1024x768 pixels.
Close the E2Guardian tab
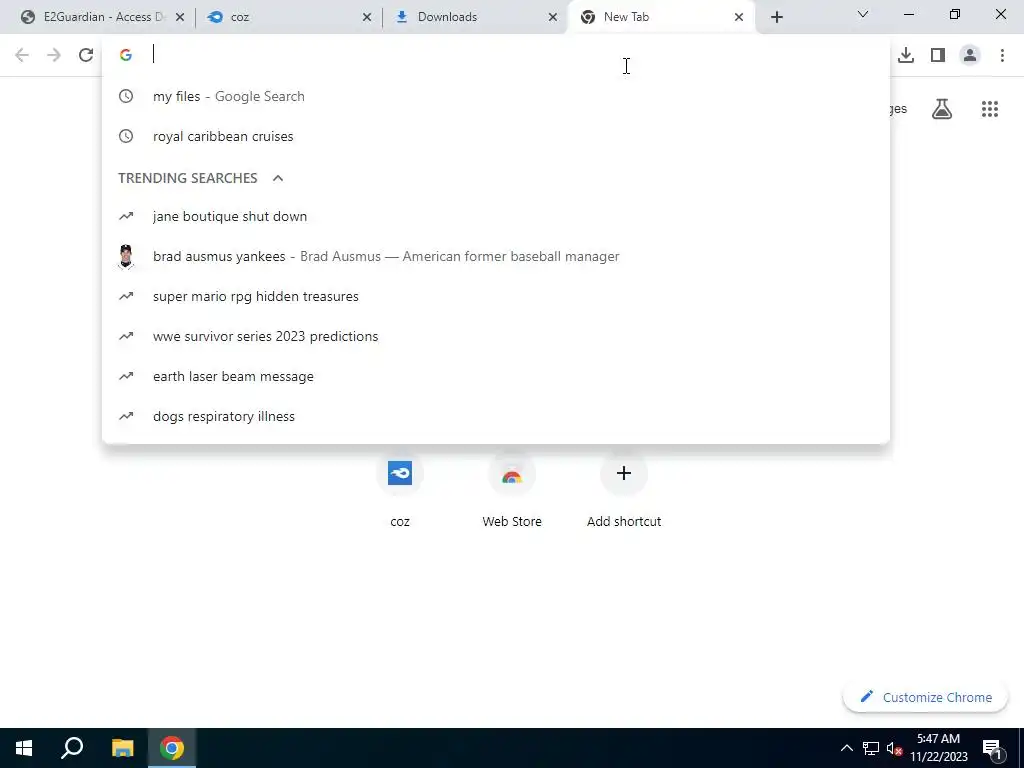[x=180, y=18]
